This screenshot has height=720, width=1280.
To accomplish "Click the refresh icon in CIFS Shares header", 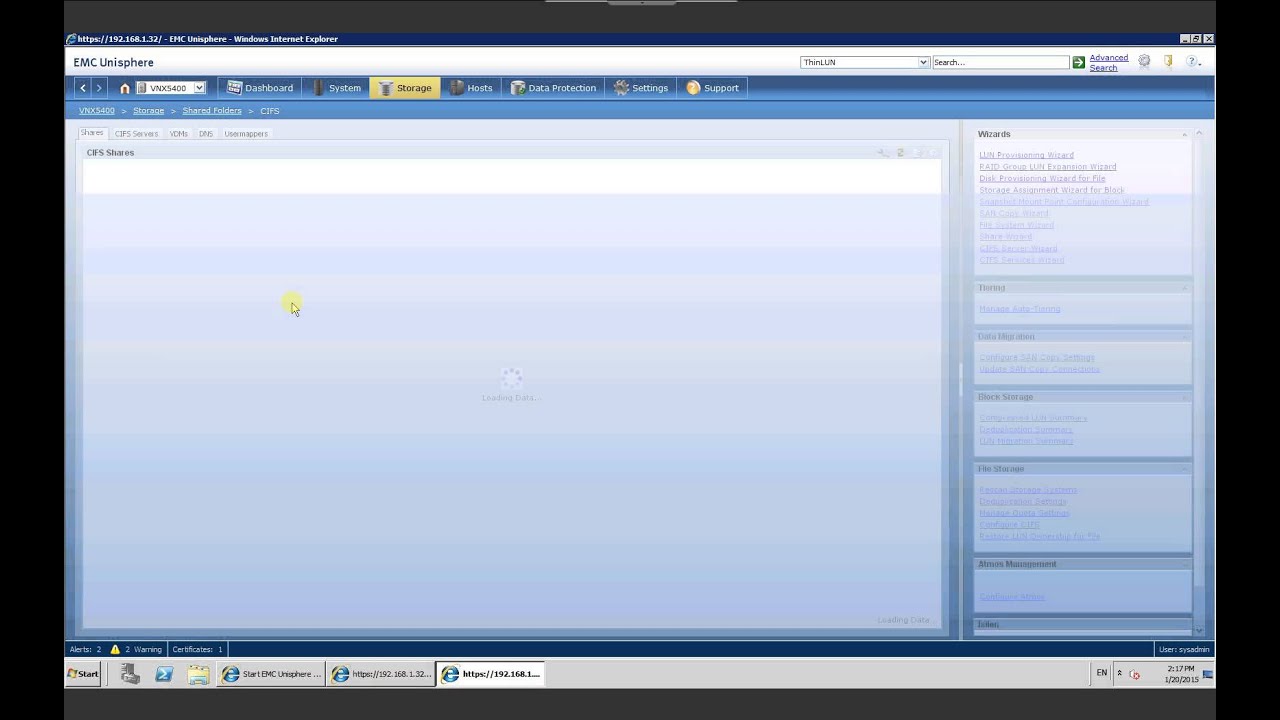I will (x=900, y=153).
